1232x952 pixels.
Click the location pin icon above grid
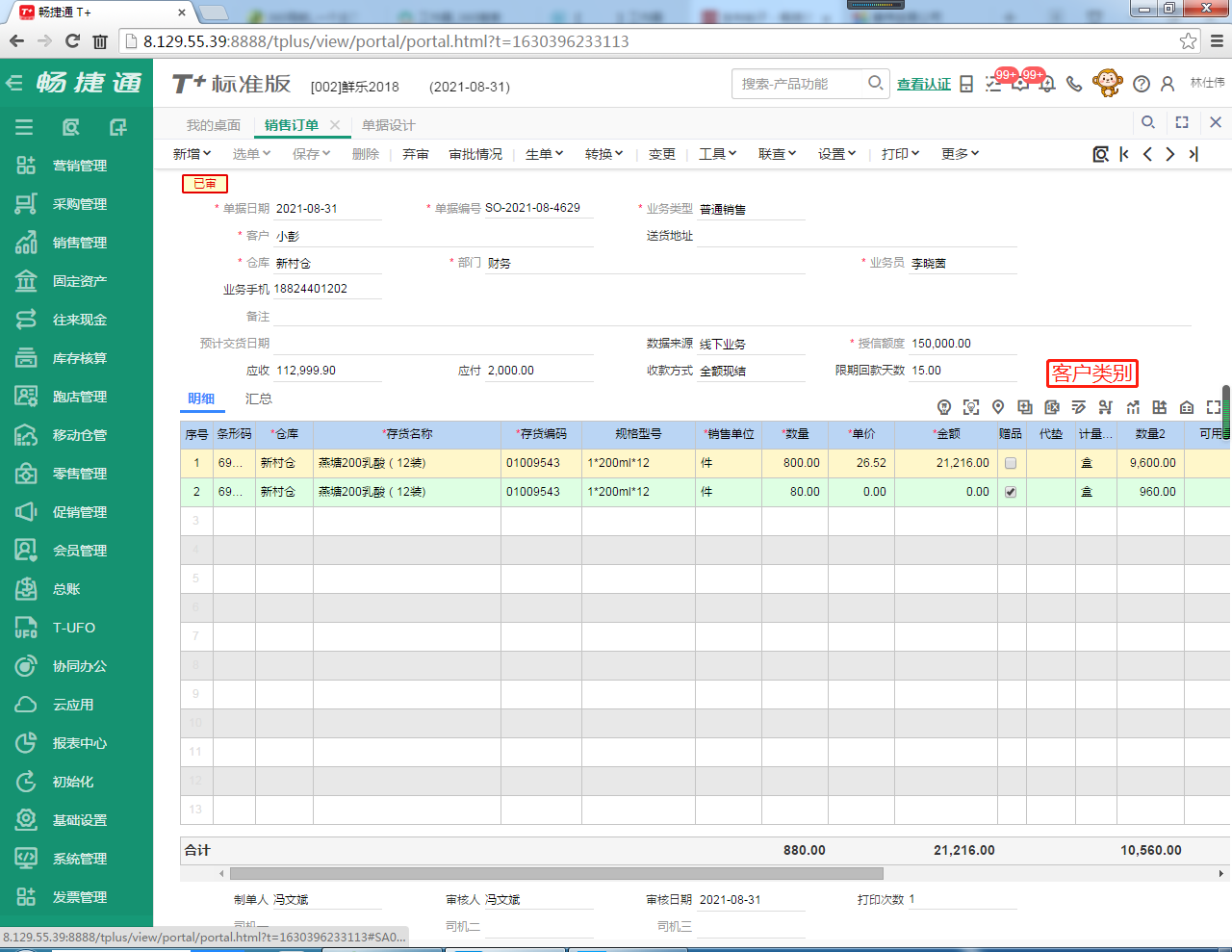click(x=998, y=407)
